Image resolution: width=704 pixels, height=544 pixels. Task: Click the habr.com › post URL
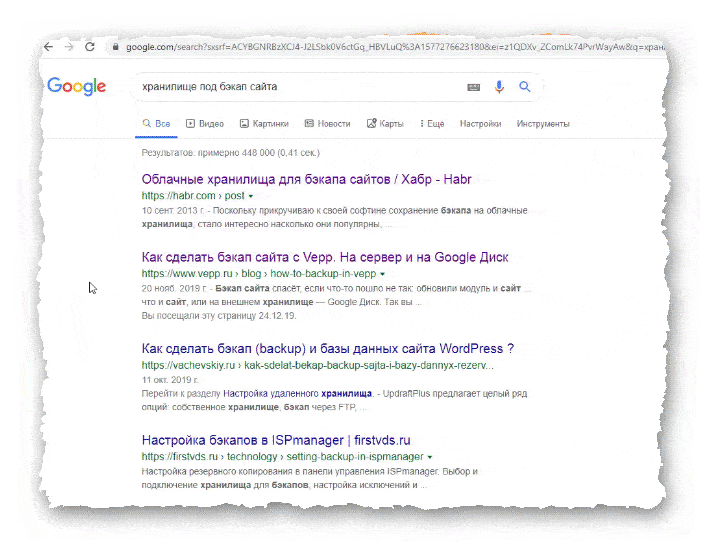(193, 196)
